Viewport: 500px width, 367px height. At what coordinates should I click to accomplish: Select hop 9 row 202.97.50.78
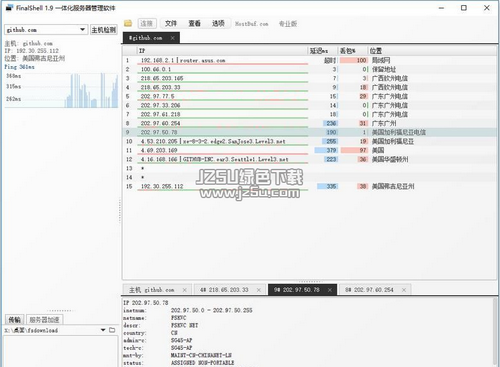coord(309,132)
